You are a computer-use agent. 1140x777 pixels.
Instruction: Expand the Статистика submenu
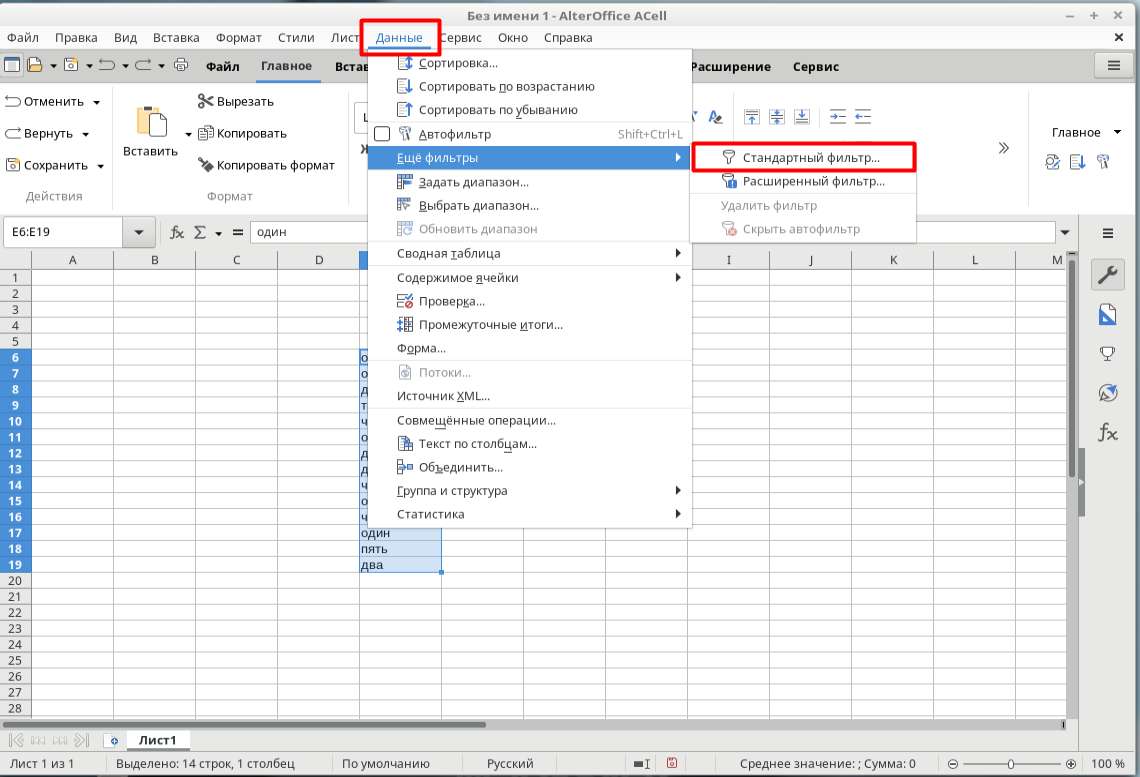[x=529, y=514]
